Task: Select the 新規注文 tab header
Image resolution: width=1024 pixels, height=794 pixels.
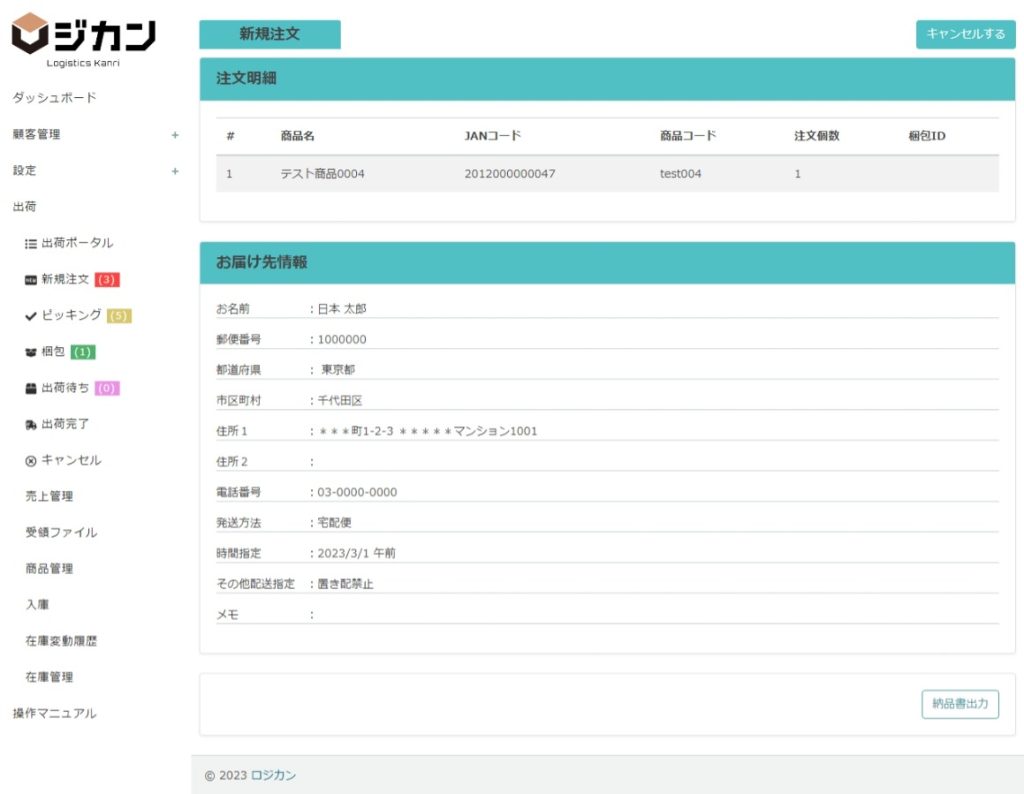Action: pos(270,34)
